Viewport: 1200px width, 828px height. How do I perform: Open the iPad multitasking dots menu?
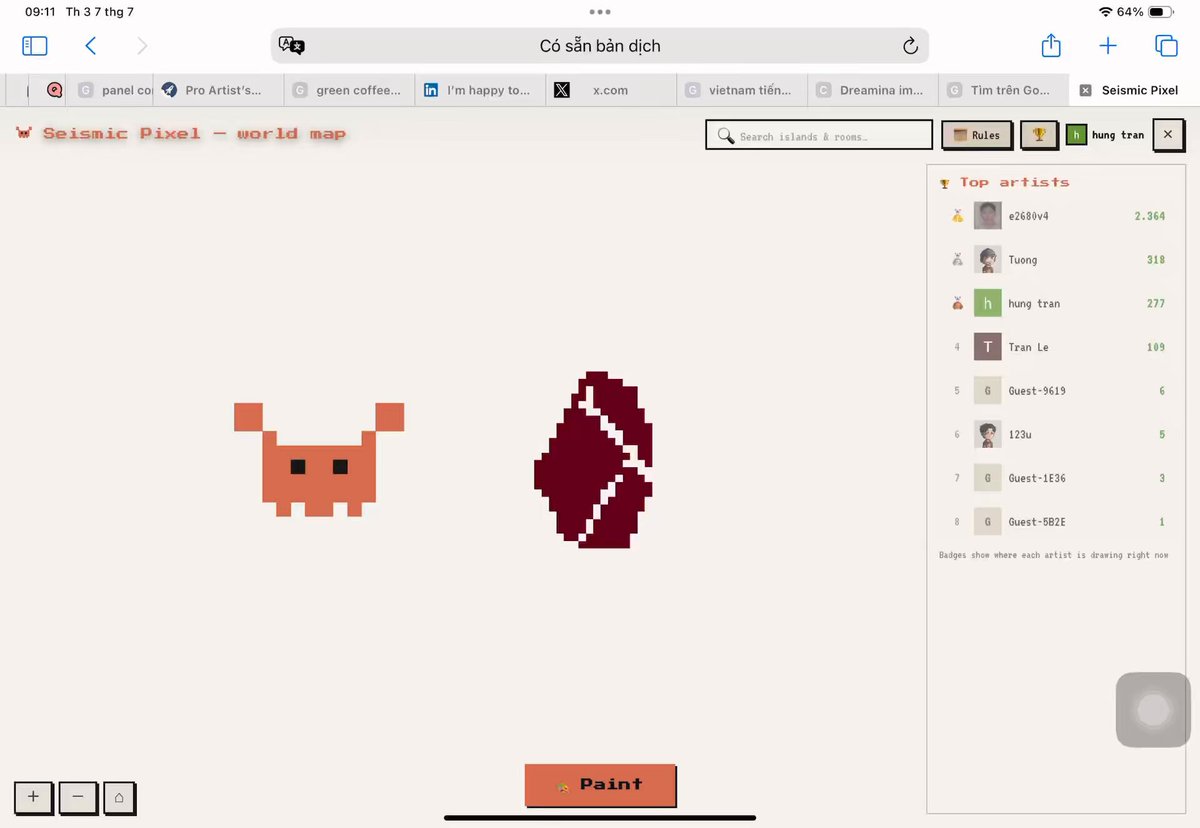pos(600,12)
